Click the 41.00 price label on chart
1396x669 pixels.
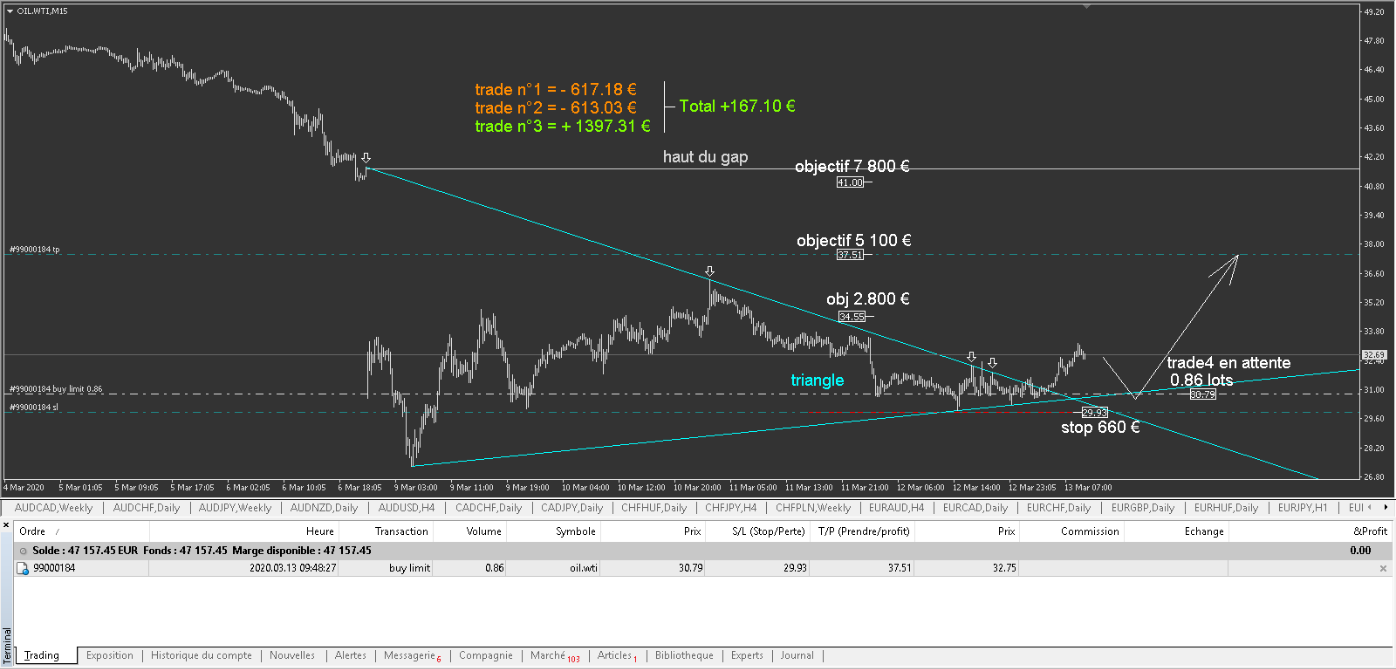coord(850,182)
